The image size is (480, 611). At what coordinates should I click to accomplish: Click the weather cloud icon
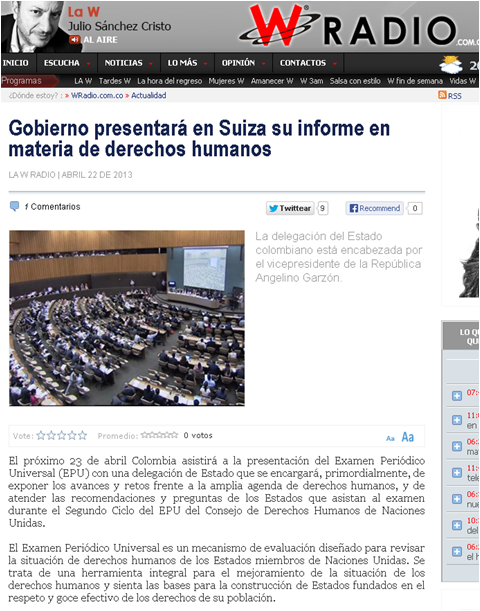(451, 65)
